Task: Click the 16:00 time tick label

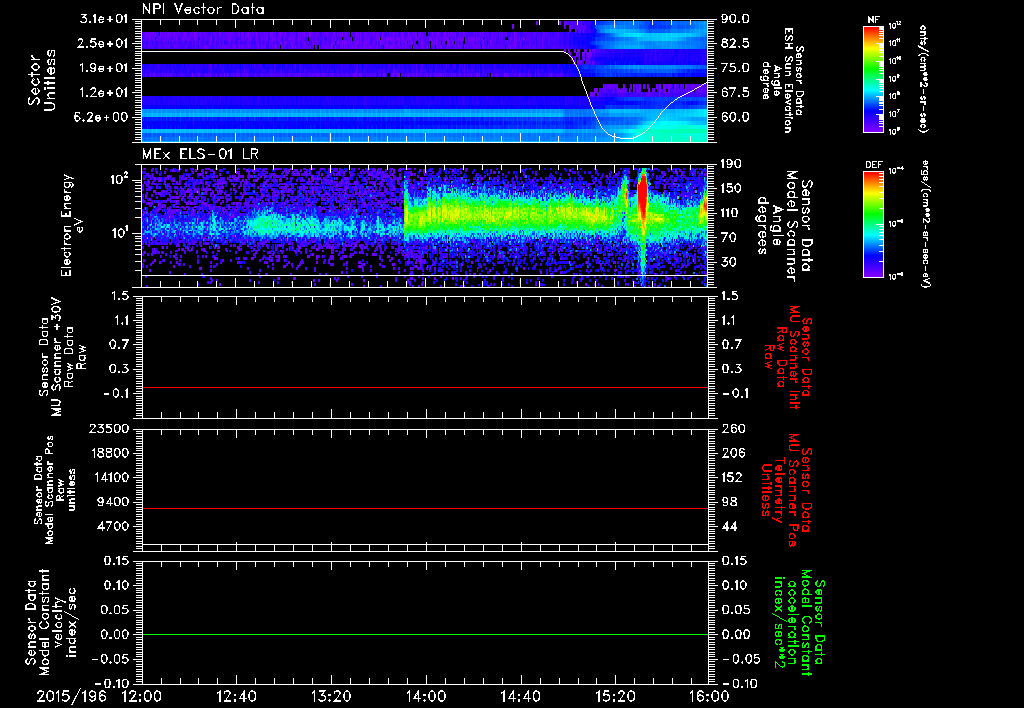Action: tap(709, 696)
